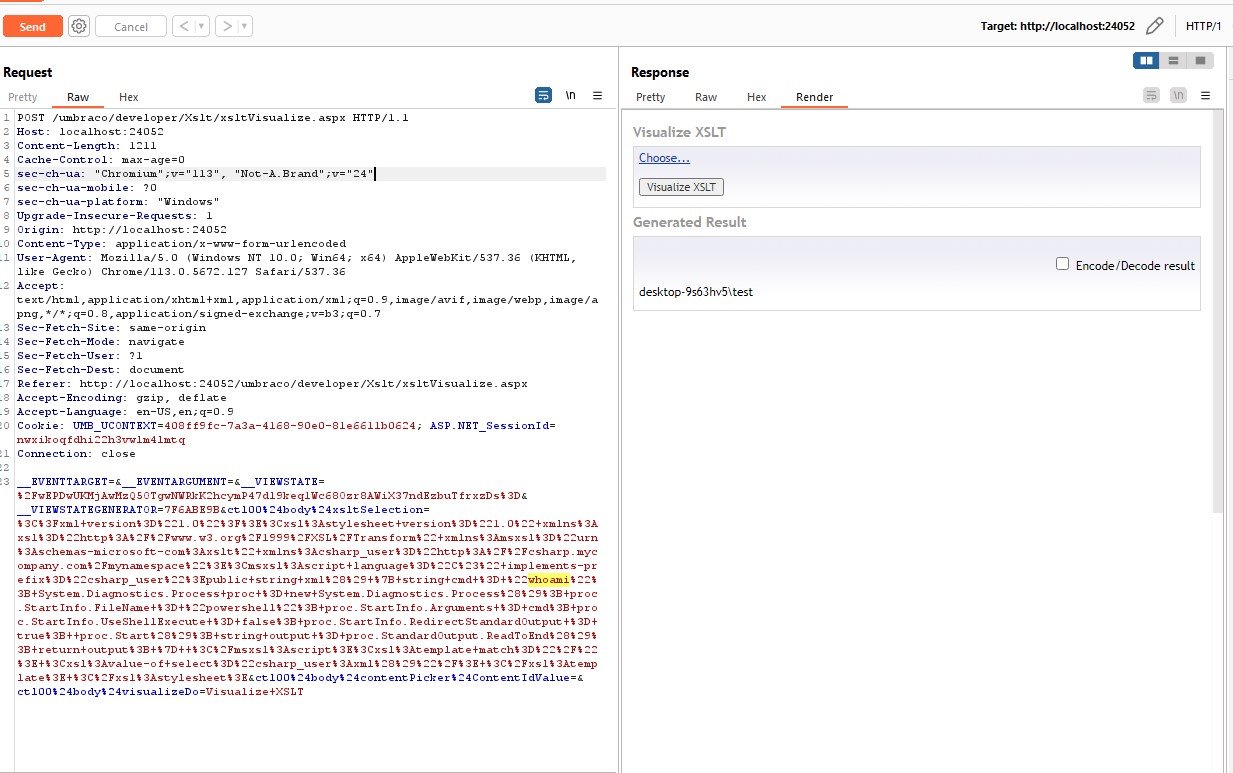Screen dimensions: 1233x773
Task: Click the __VIEWSTATEGENERATOR parameter name
Action: coord(88,510)
